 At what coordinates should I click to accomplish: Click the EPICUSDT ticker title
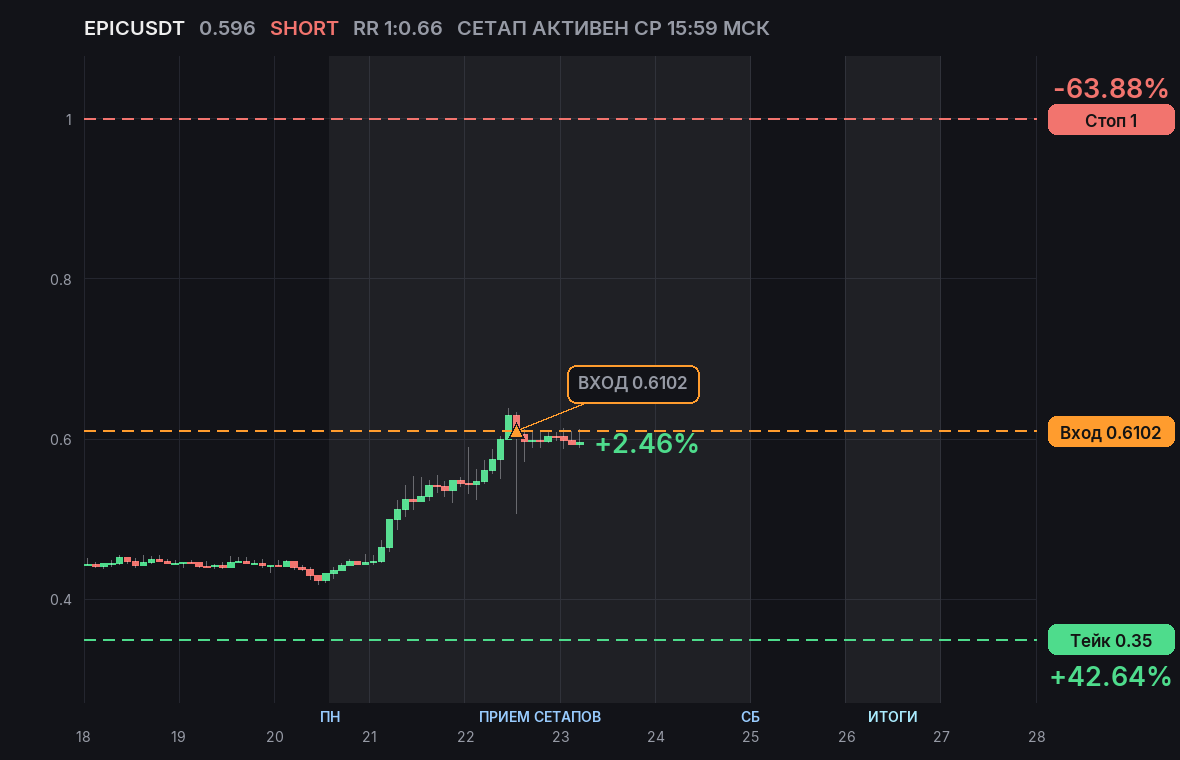(134, 29)
